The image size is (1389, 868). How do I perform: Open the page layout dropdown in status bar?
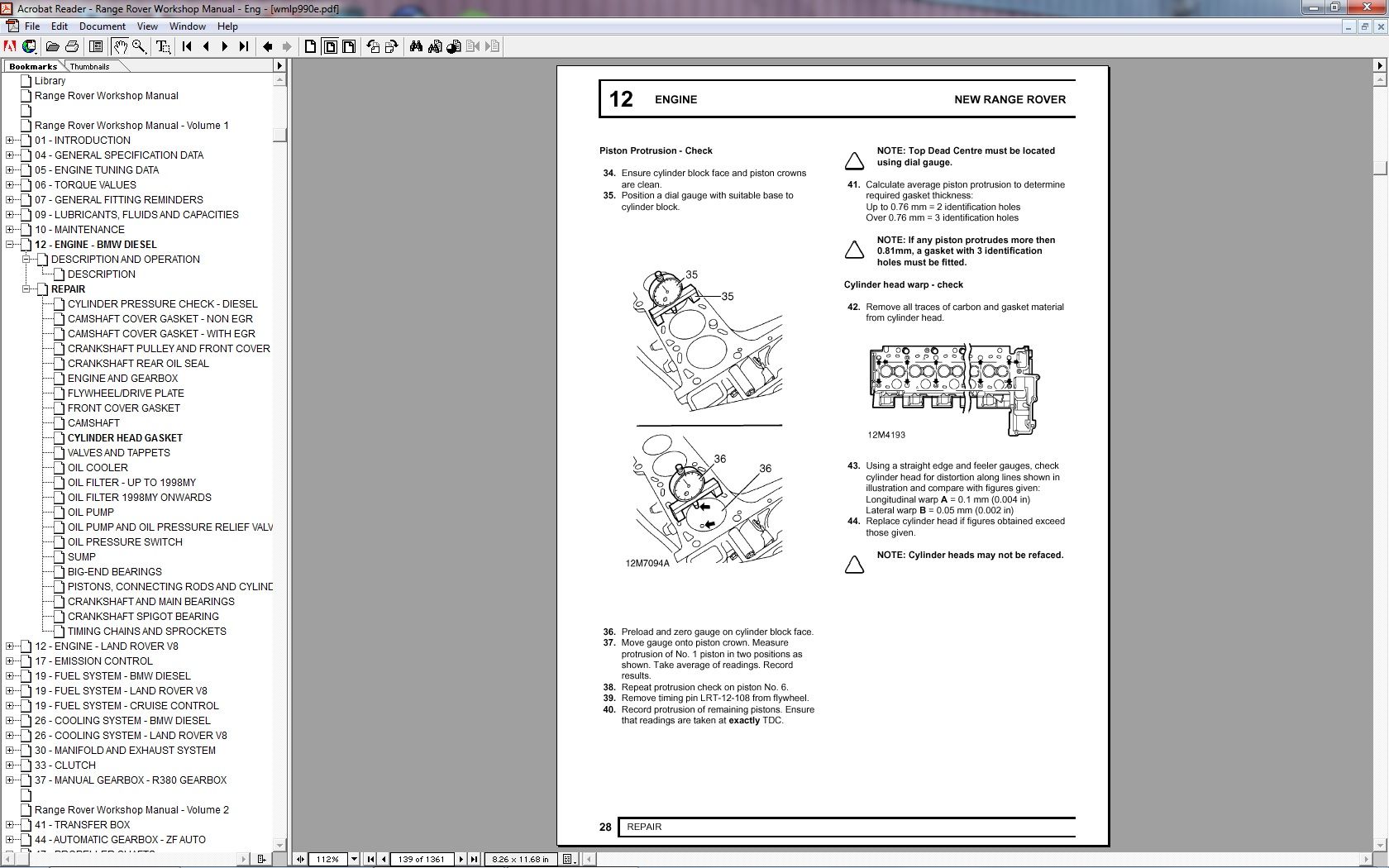point(569,859)
